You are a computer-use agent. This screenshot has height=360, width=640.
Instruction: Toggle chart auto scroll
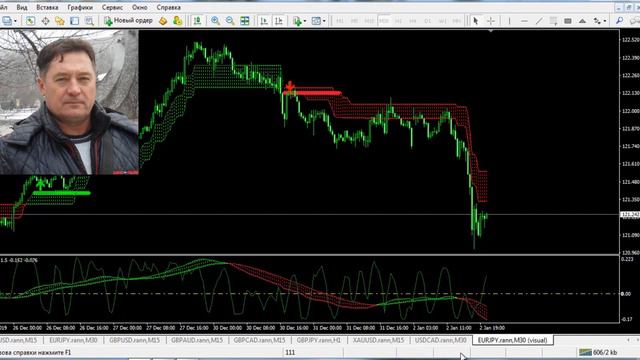point(264,21)
